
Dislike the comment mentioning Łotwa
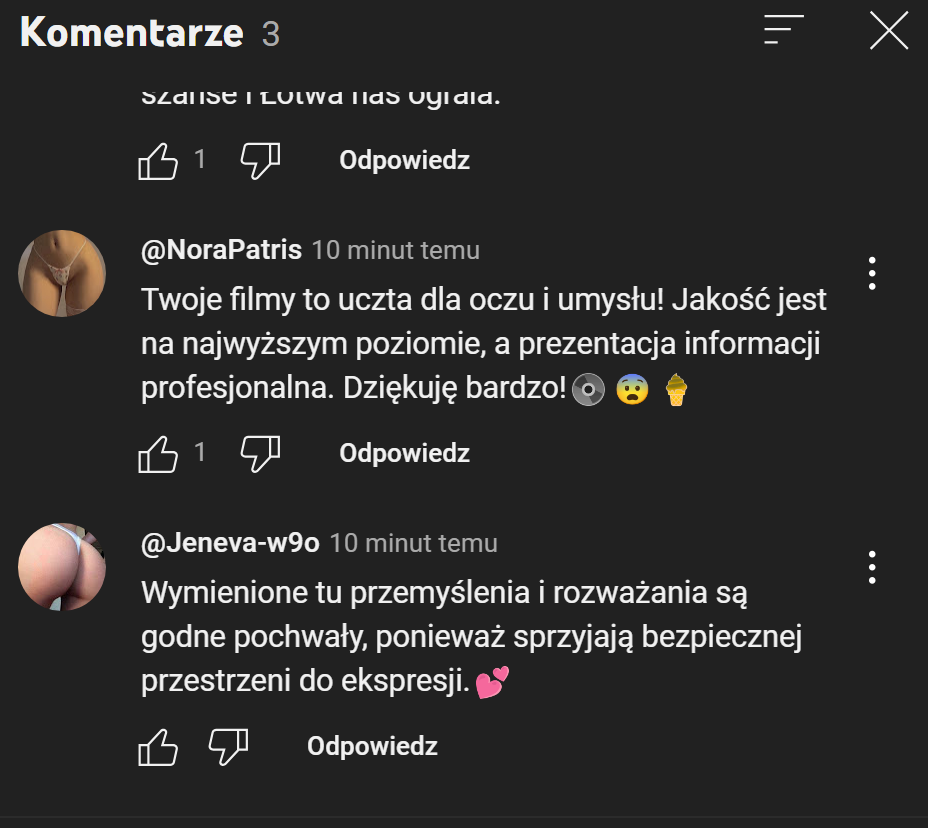(x=260, y=160)
